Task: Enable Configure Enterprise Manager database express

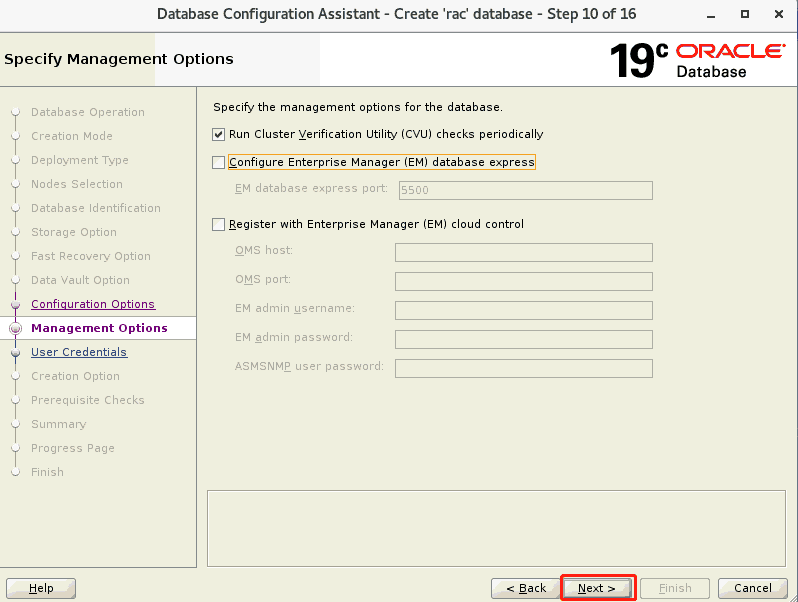Action: pyautogui.click(x=218, y=162)
